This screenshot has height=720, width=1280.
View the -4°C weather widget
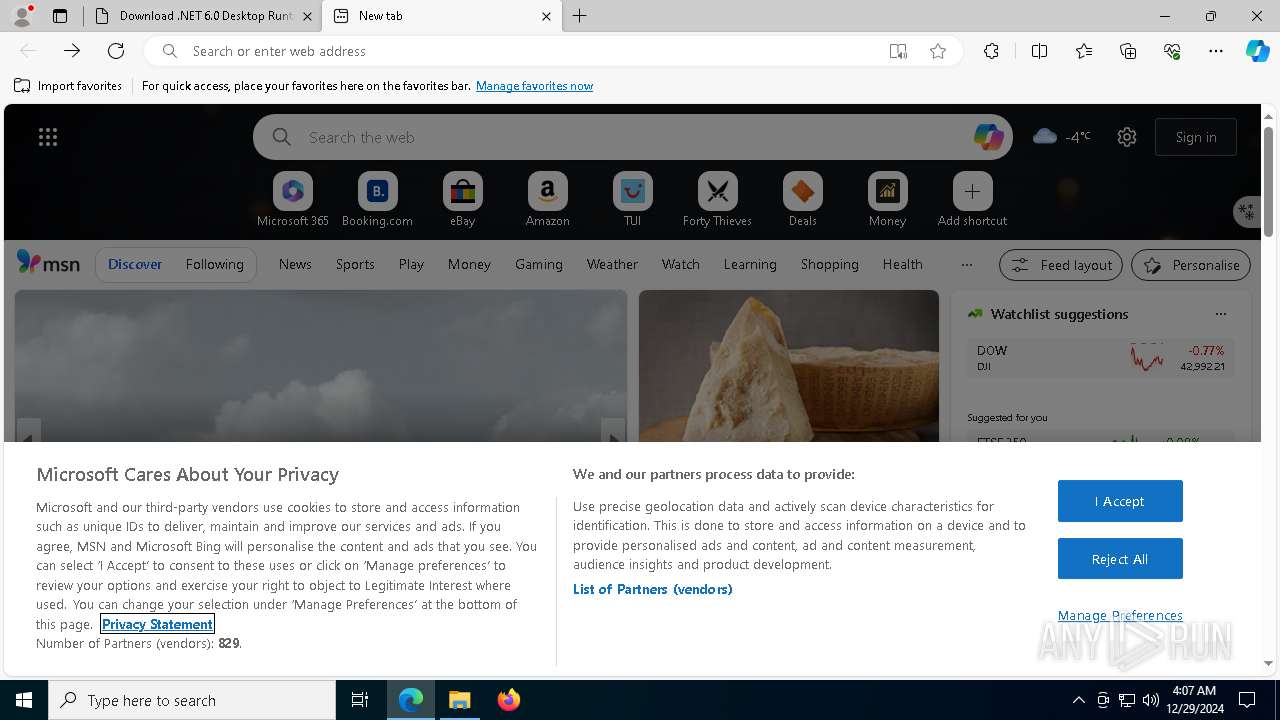click(1062, 137)
